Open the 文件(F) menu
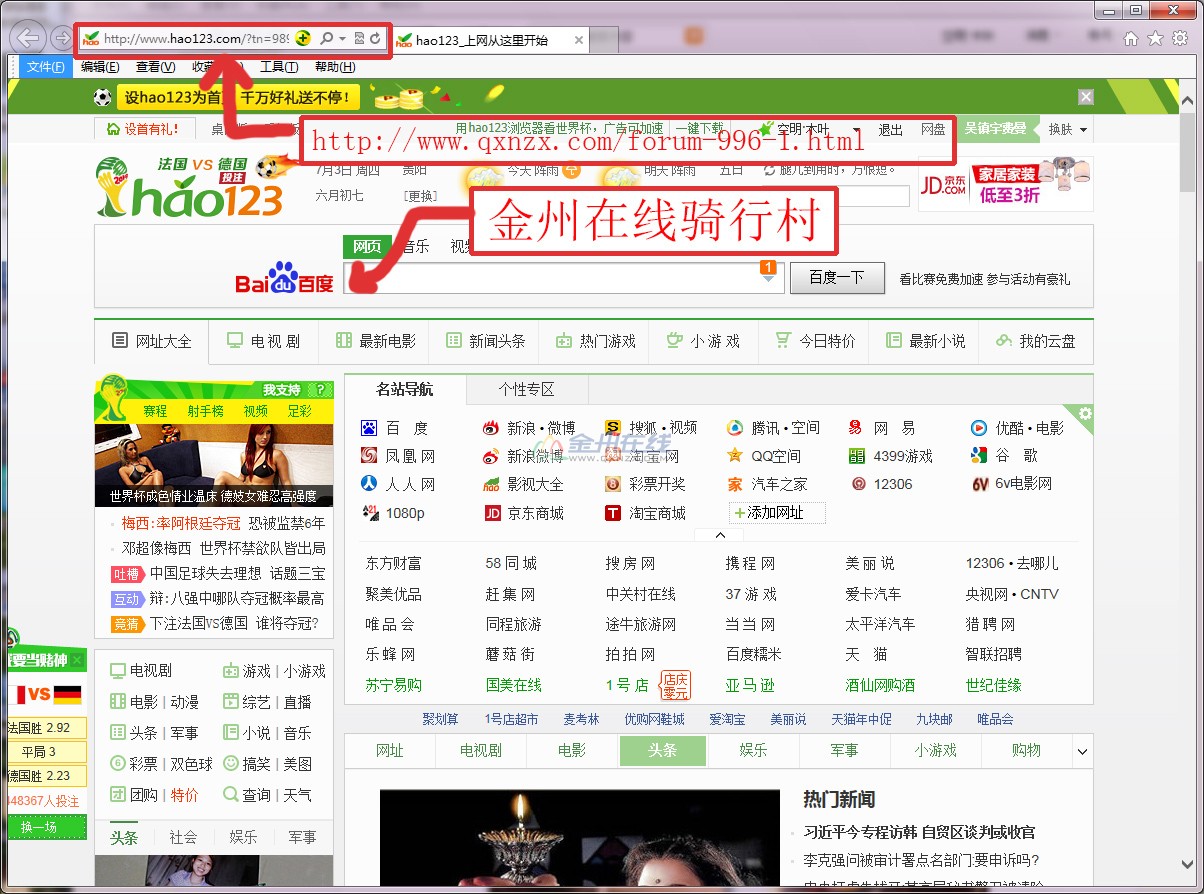The image size is (1204, 894). (x=45, y=67)
